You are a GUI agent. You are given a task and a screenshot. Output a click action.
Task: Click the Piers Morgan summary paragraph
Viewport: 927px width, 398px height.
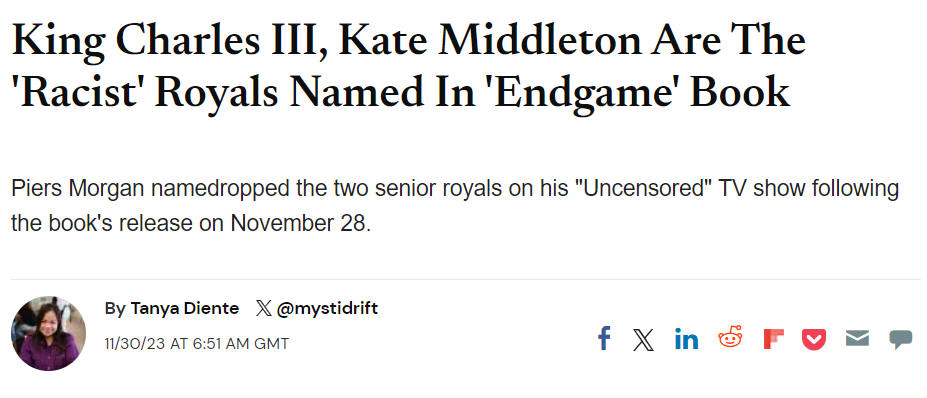(455, 206)
